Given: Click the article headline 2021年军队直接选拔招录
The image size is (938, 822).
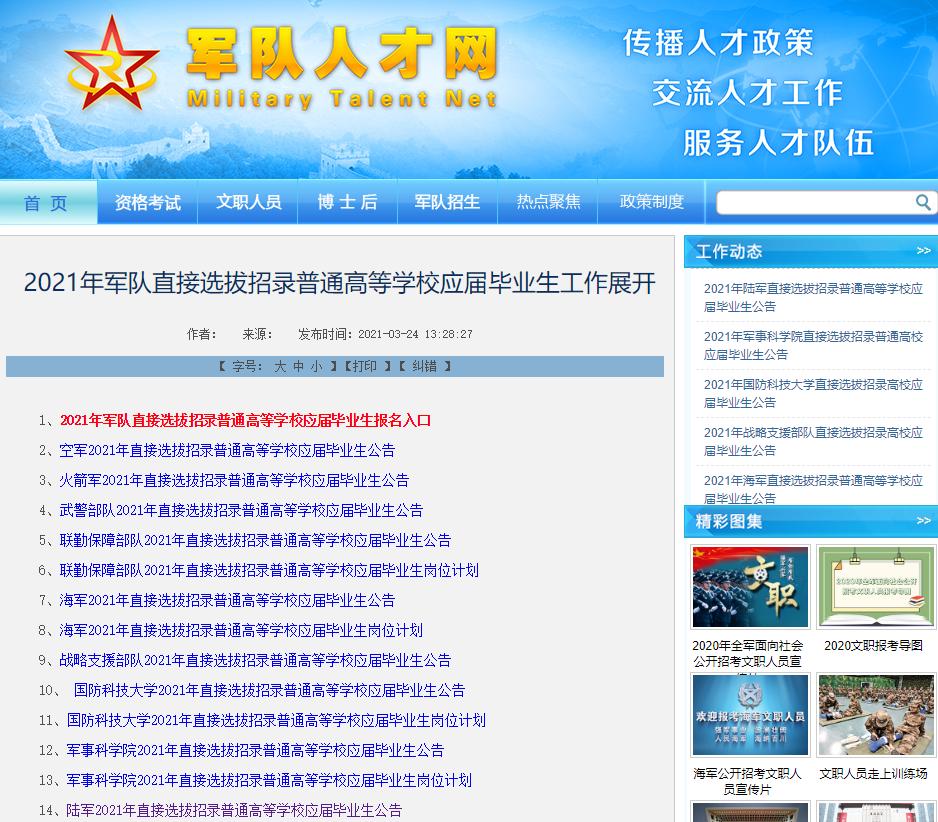Looking at the screenshot, I should pos(340,282).
